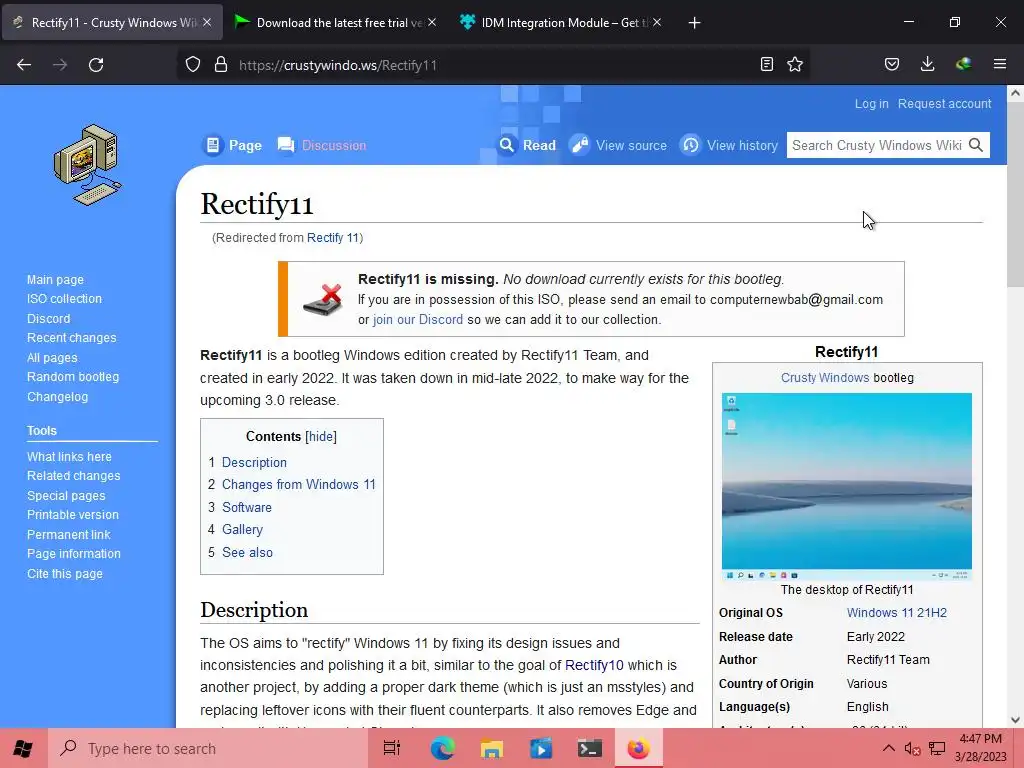Click Cite this page link

coord(65,573)
